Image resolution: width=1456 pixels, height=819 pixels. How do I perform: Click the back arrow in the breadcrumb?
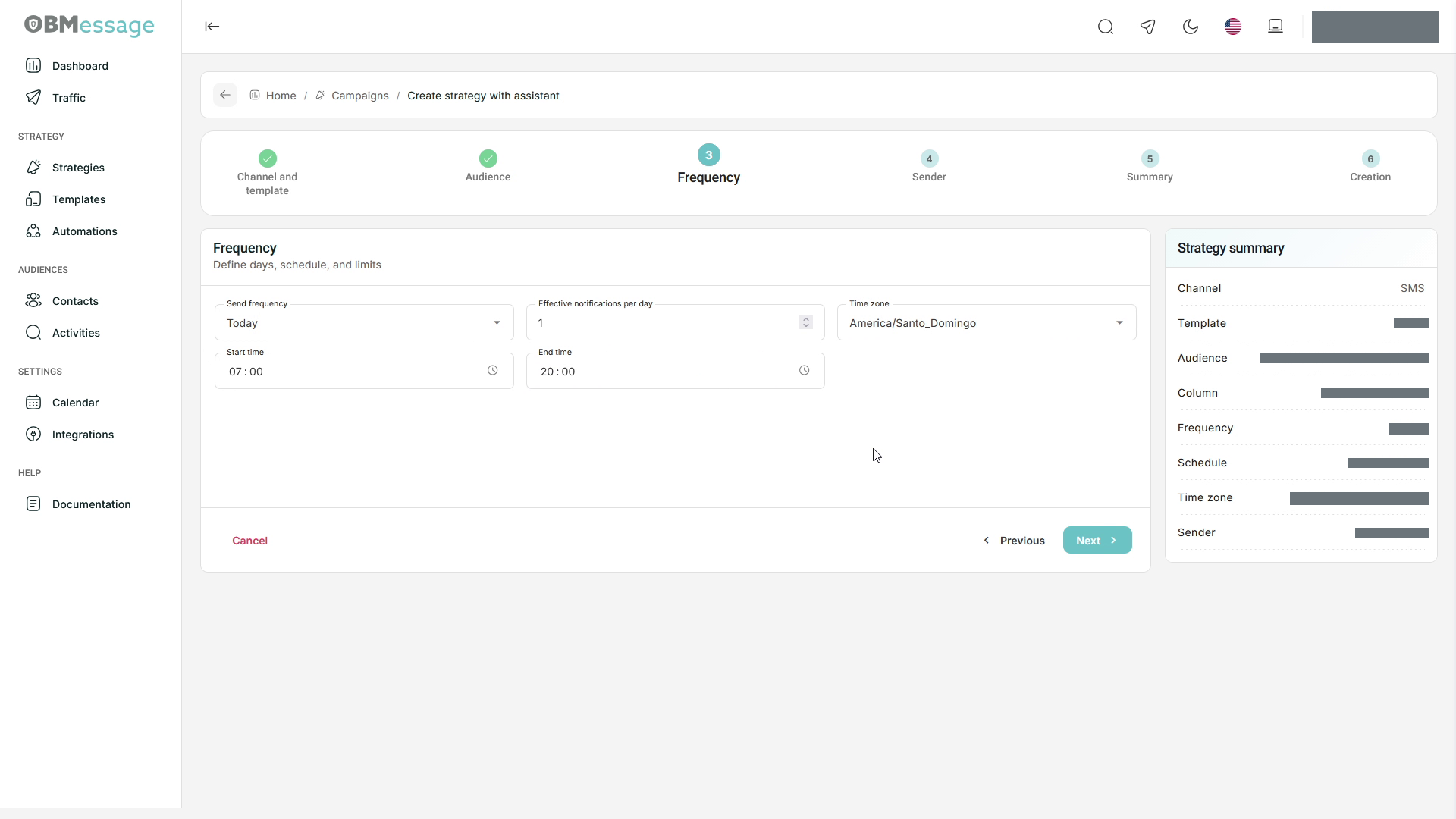coord(225,96)
